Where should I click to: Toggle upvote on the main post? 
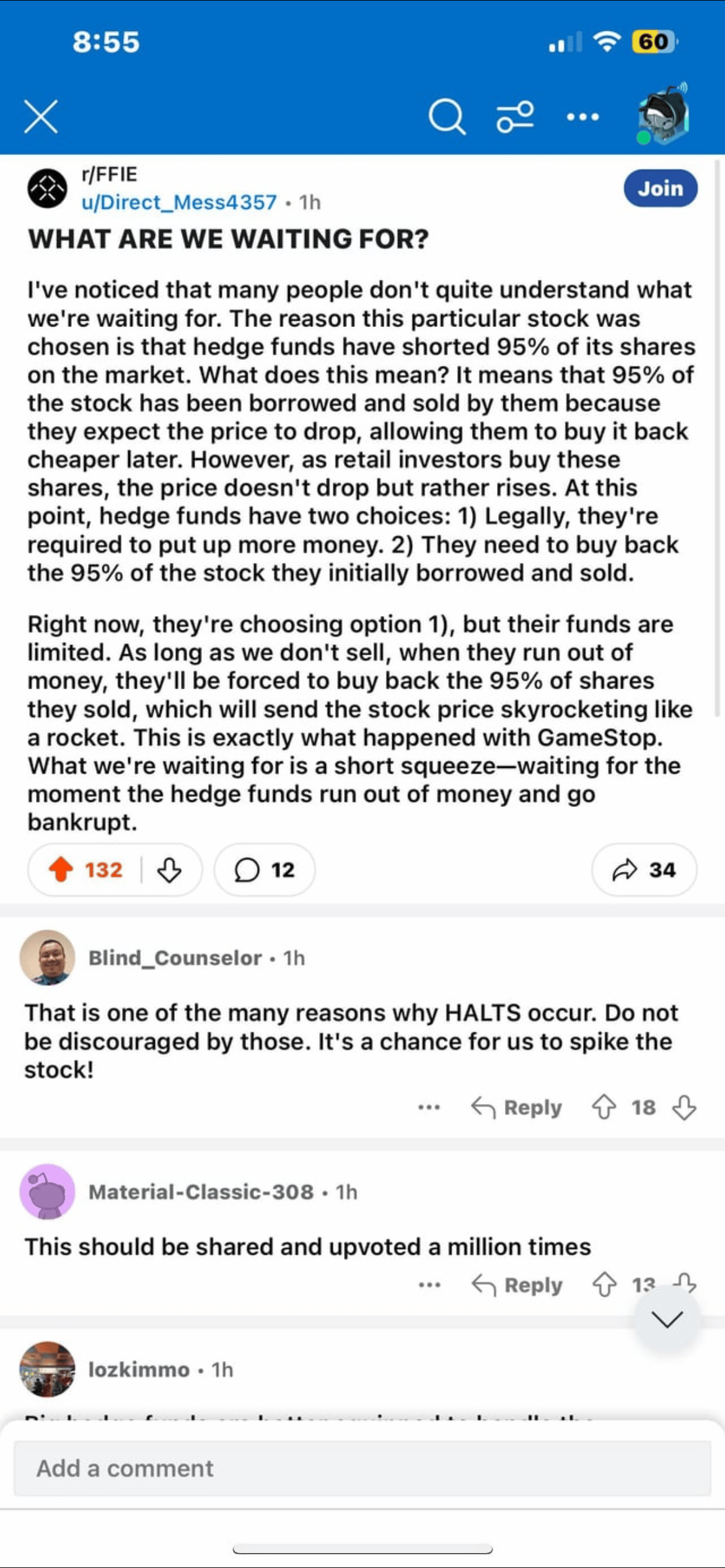click(61, 869)
